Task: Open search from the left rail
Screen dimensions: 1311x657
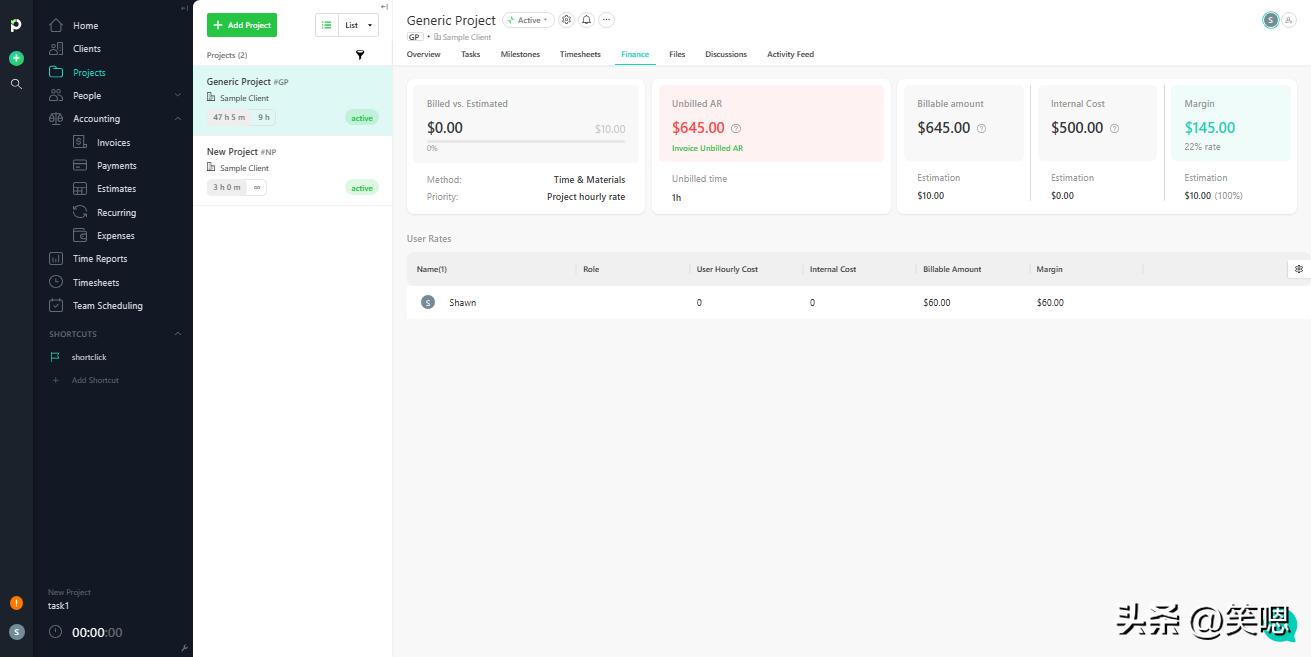Action: pos(16,84)
